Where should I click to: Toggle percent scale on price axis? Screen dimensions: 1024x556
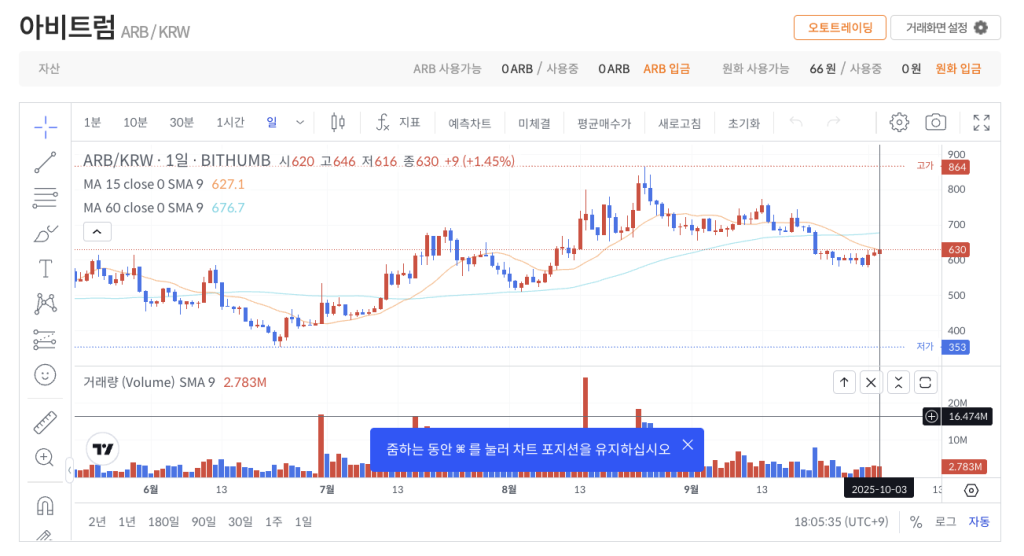(x=916, y=522)
